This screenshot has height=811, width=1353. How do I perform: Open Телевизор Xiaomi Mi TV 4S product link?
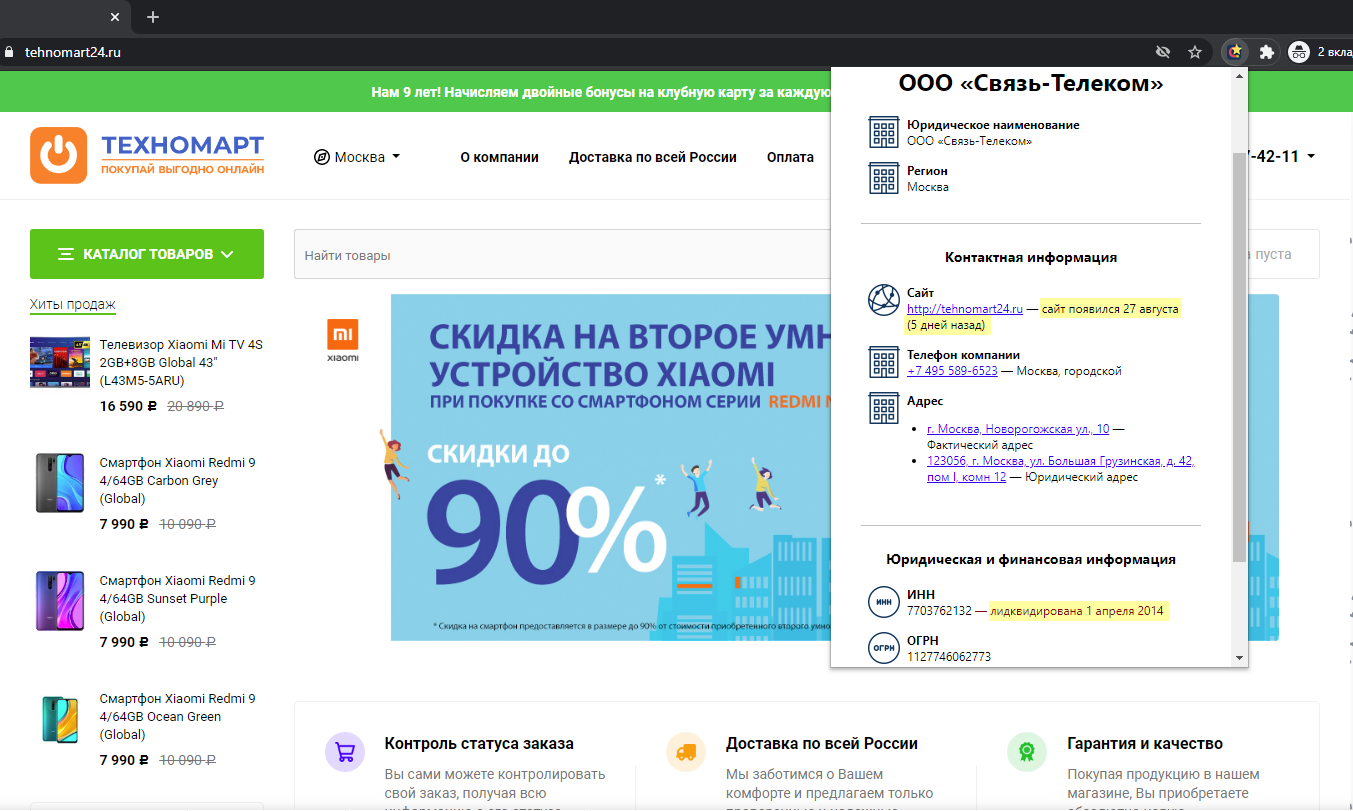[181, 362]
